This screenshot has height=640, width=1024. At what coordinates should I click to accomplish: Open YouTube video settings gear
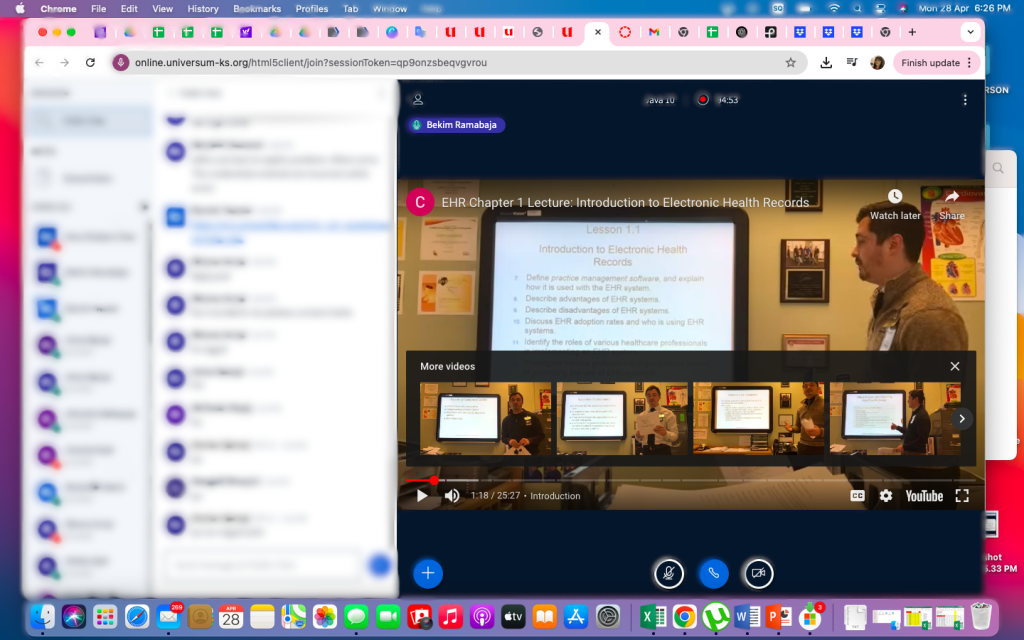pos(885,495)
